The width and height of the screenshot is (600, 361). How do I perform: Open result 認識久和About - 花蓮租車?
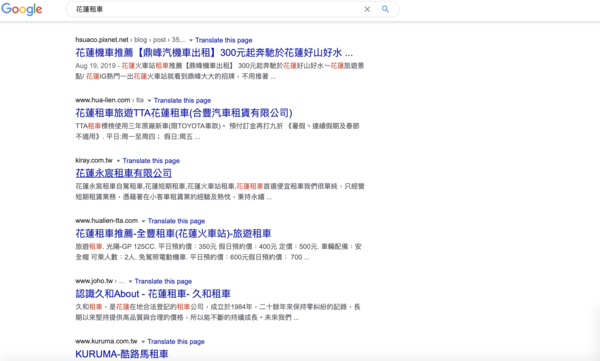coord(153,294)
